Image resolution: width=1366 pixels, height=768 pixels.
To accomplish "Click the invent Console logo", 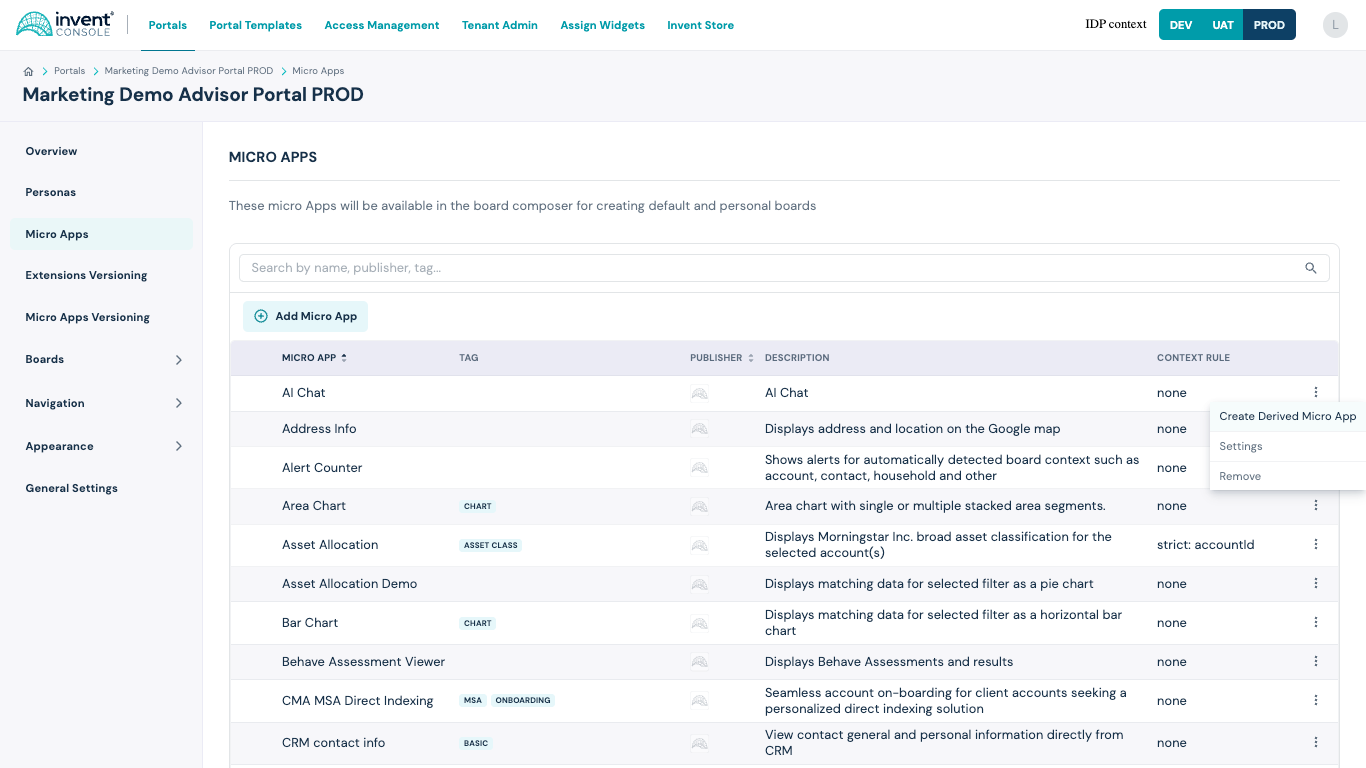I will (x=62, y=24).
